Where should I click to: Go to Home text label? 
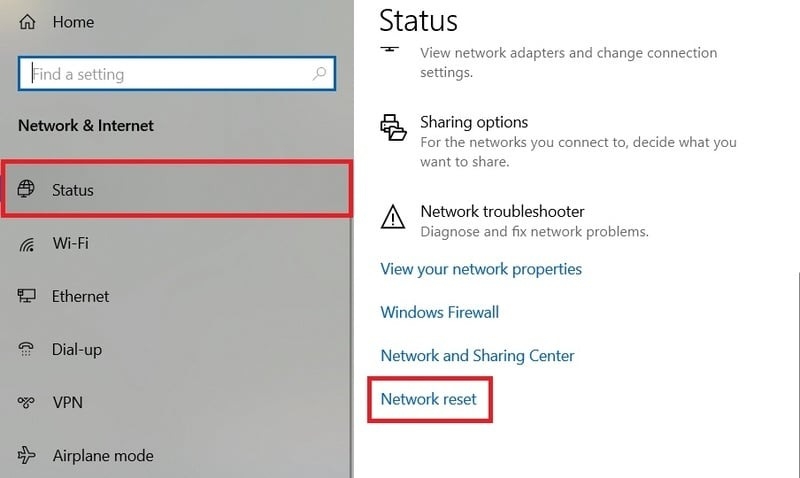tap(73, 22)
